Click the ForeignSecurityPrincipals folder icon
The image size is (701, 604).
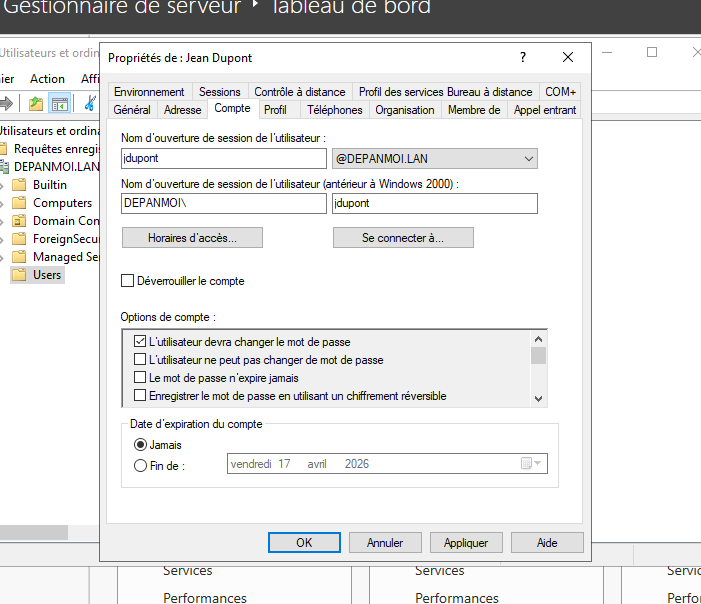tap(19, 239)
